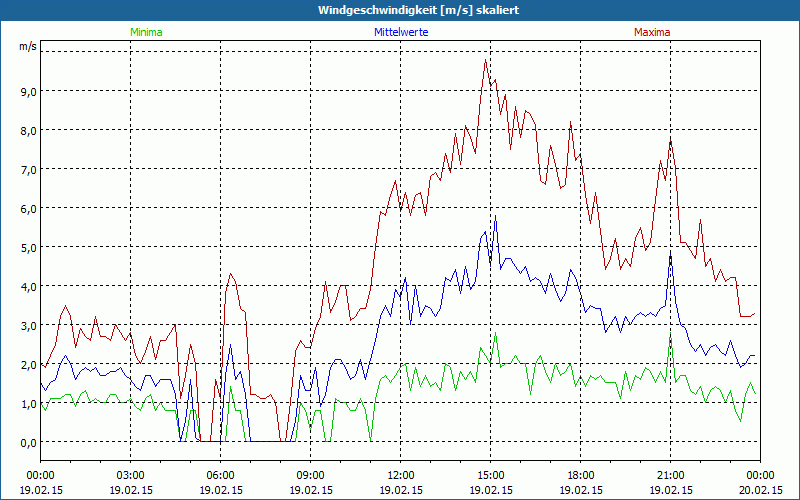Select the red Maxima legend label
This screenshot has height=500, width=800.
(x=652, y=32)
